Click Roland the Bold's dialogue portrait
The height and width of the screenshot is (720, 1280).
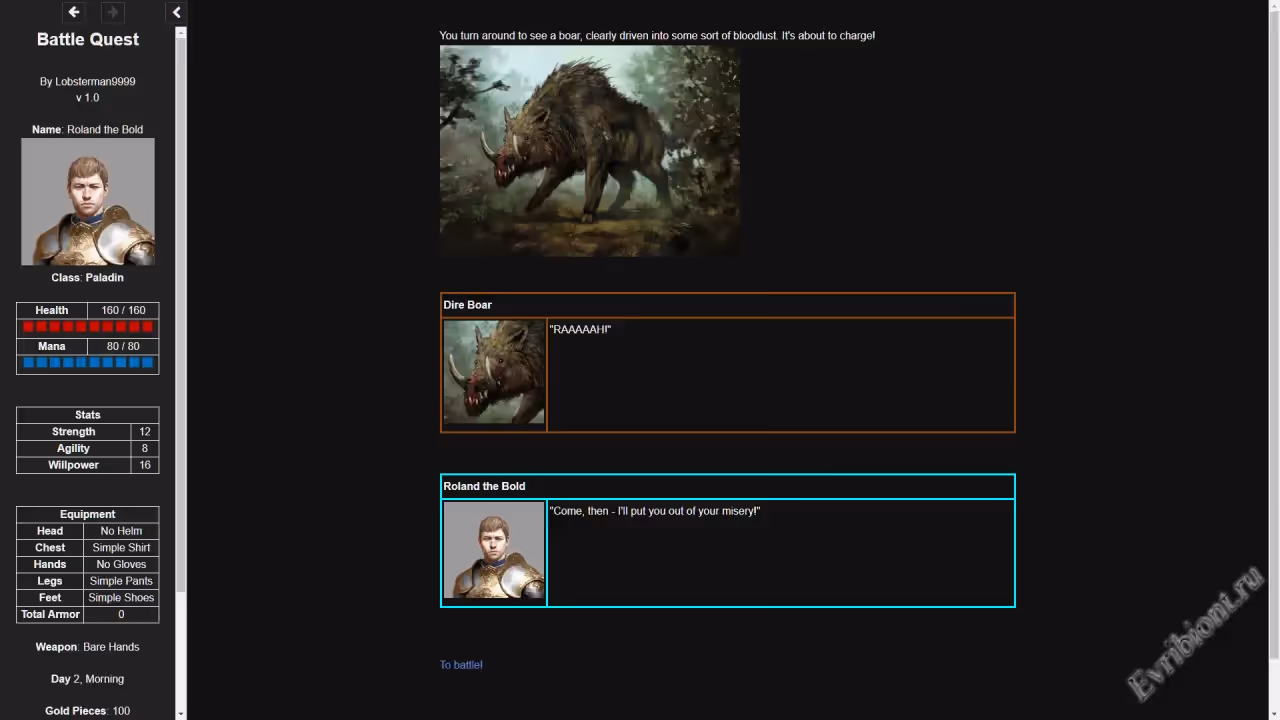click(x=494, y=551)
